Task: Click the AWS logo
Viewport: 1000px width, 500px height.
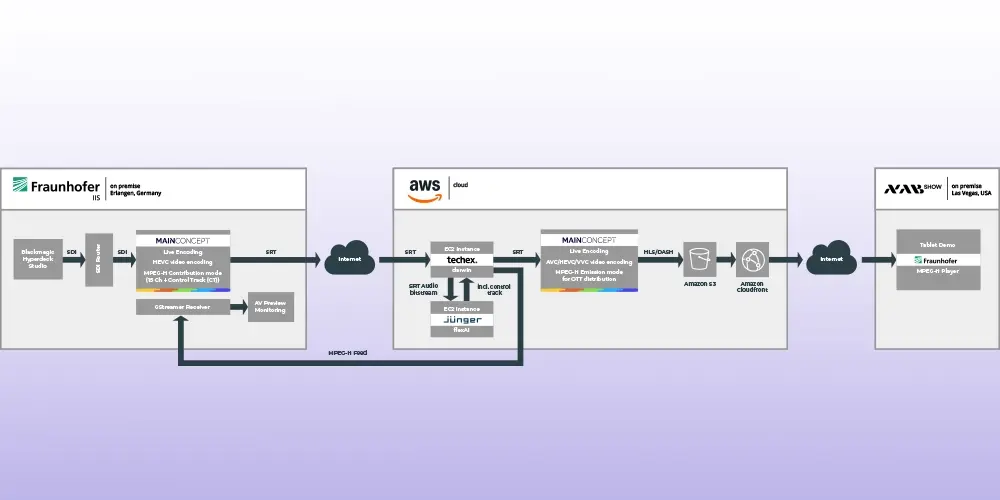Action: [x=425, y=190]
